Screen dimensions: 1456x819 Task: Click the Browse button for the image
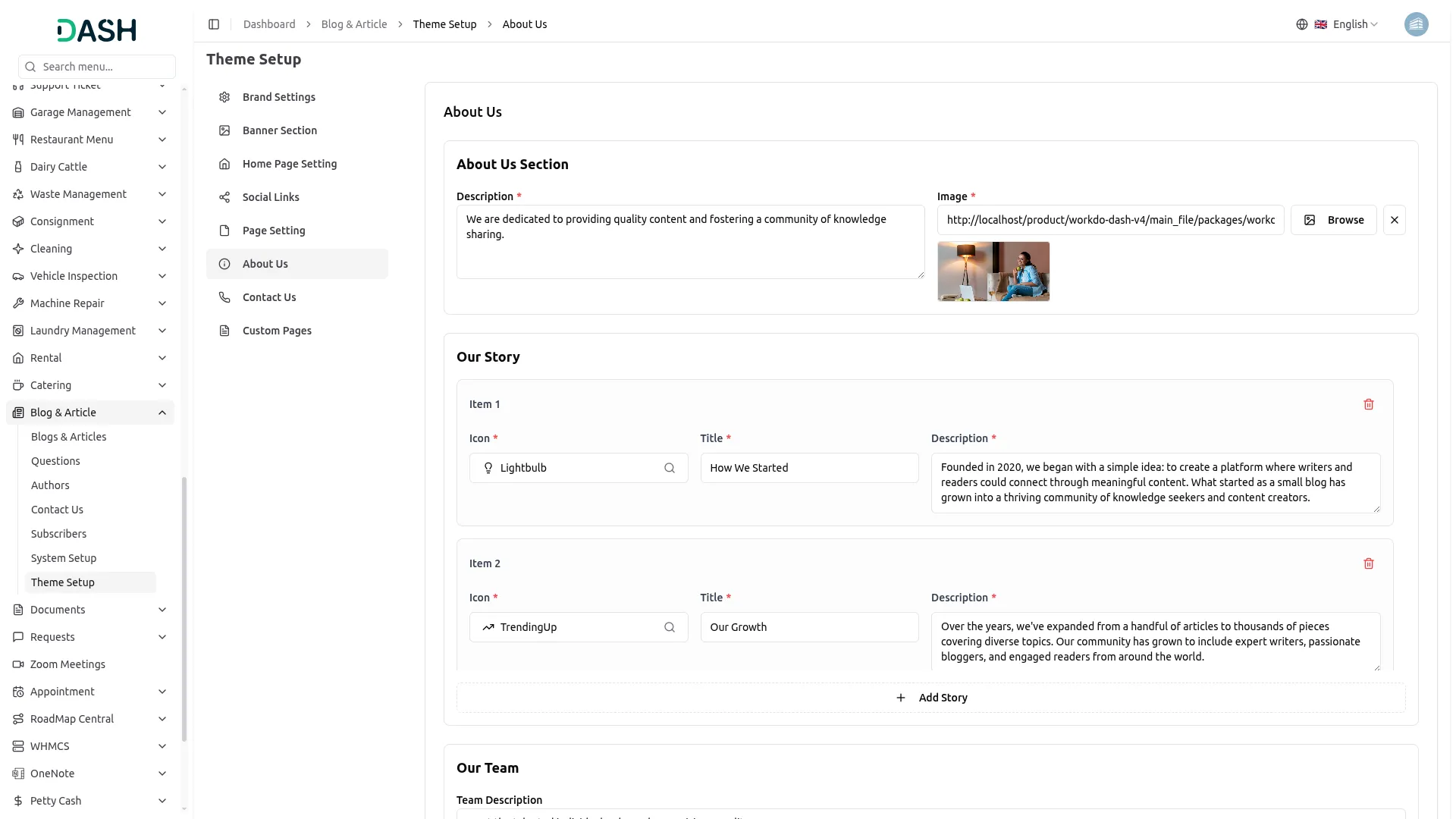(x=1334, y=220)
